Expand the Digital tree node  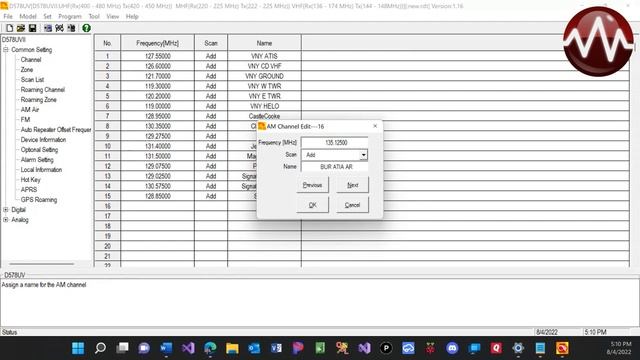click(x=6, y=209)
